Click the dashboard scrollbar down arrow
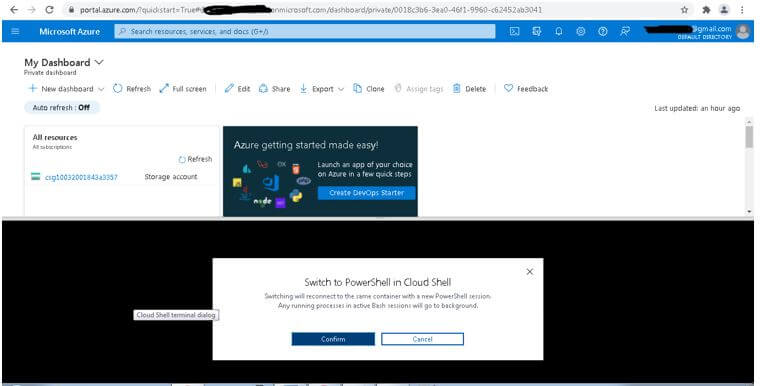The image size is (760, 386). (749, 211)
